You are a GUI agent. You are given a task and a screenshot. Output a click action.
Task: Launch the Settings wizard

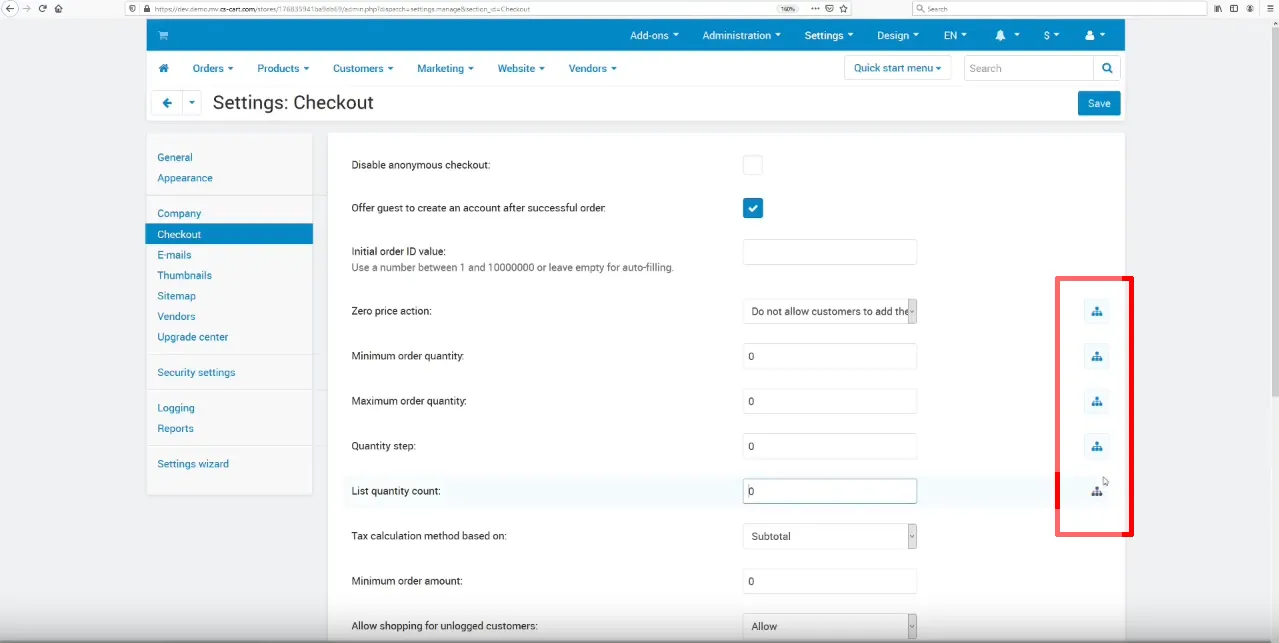[193, 464]
